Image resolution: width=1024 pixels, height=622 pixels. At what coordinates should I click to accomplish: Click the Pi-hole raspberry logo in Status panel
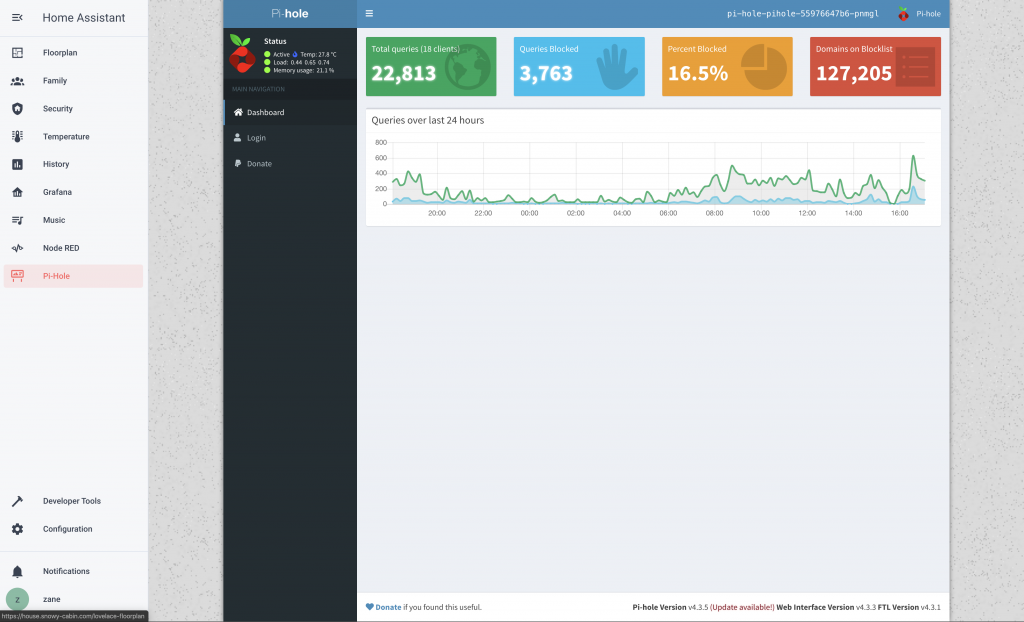[242, 54]
